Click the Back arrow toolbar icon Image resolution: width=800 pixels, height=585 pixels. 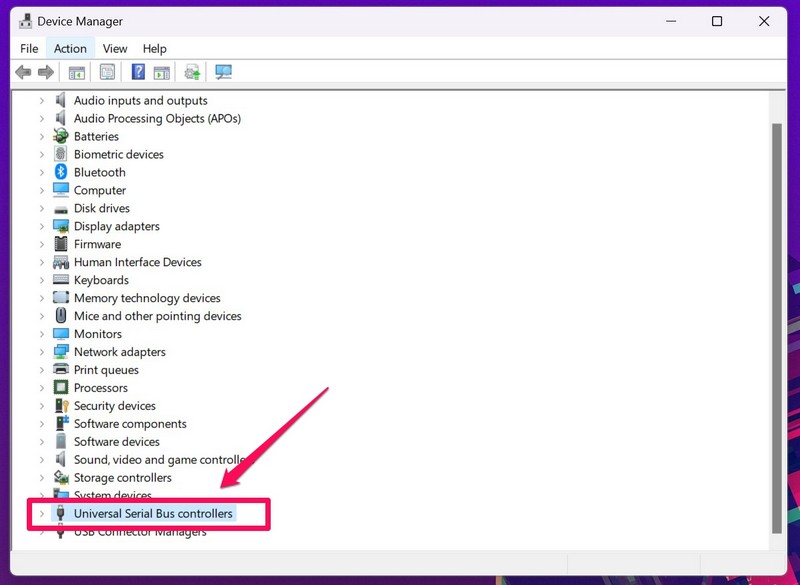pos(23,72)
